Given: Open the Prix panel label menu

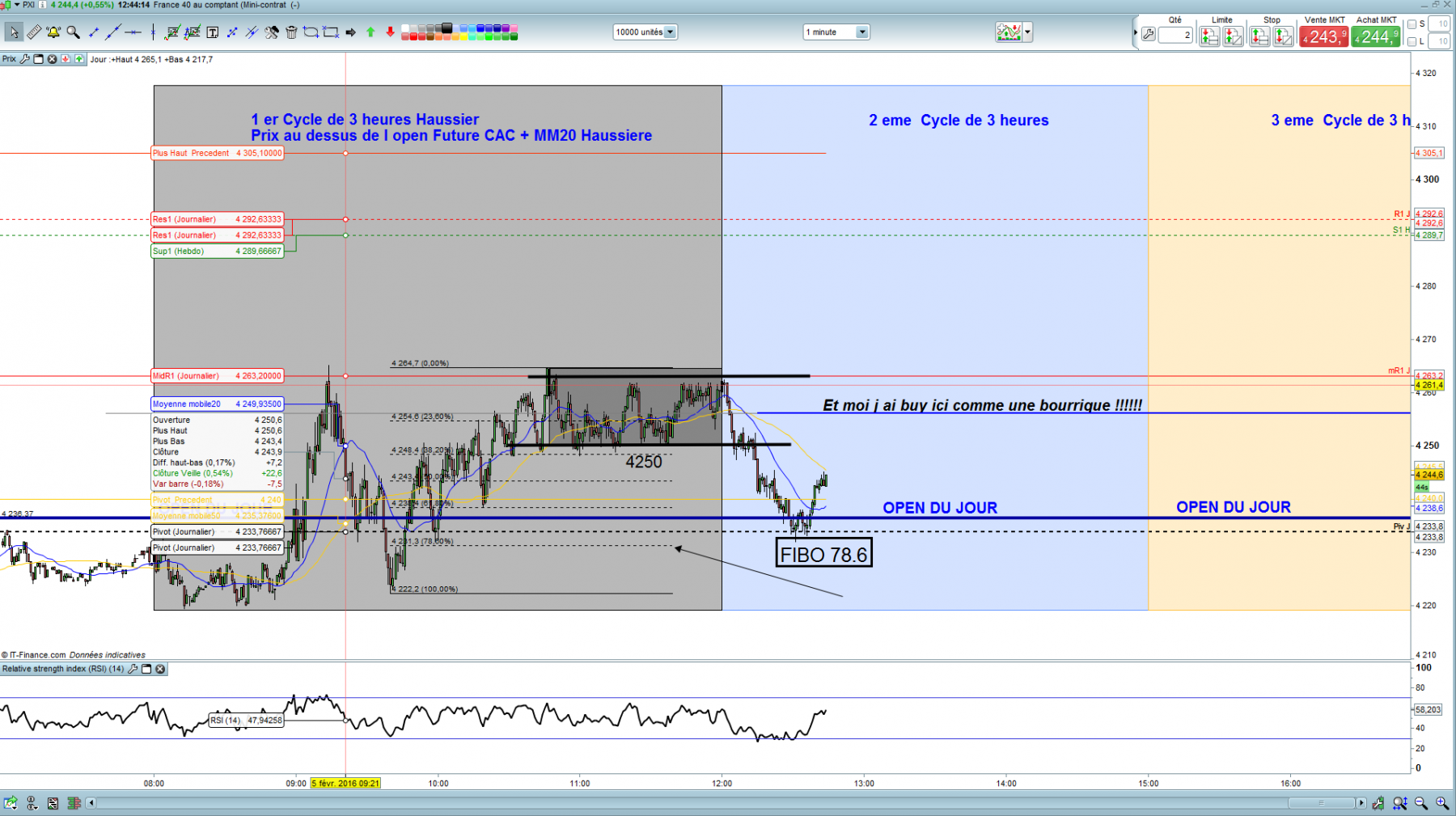Looking at the screenshot, I should tap(9, 59).
